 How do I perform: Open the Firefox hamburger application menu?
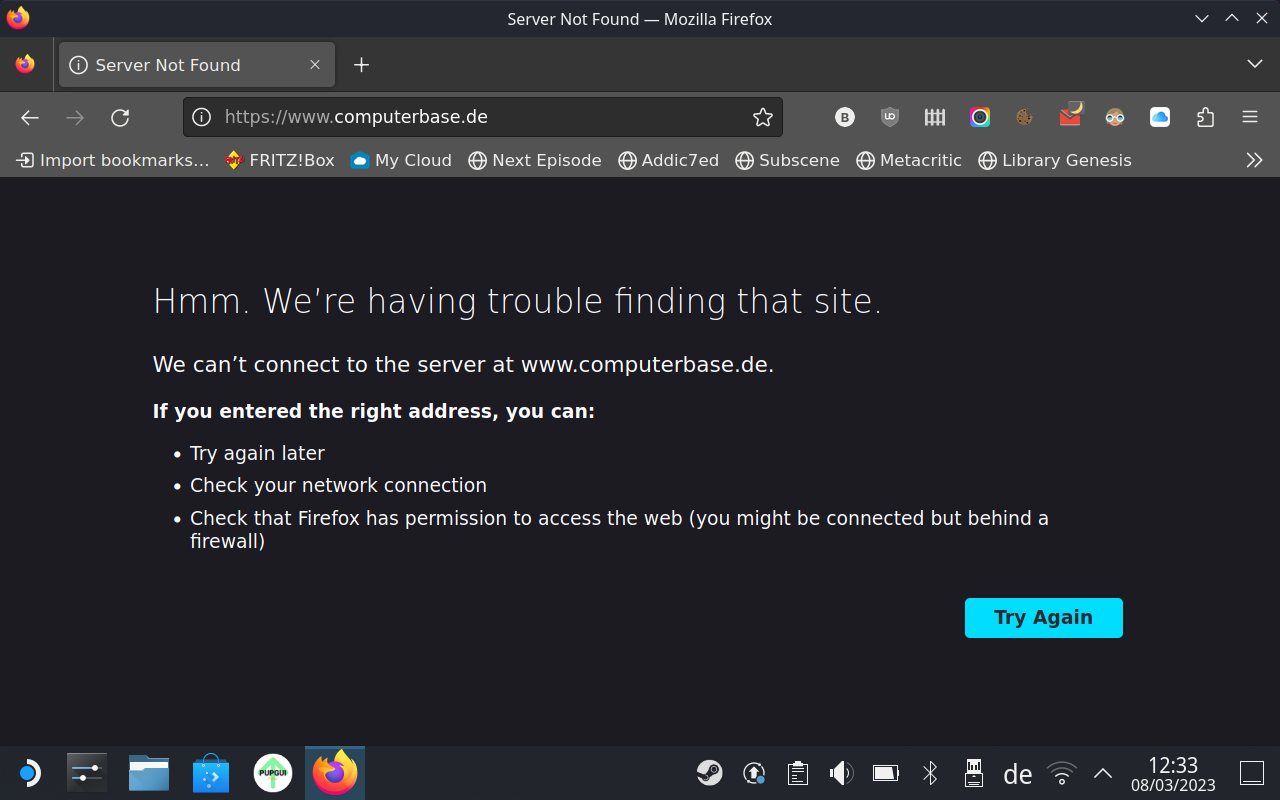pos(1250,117)
